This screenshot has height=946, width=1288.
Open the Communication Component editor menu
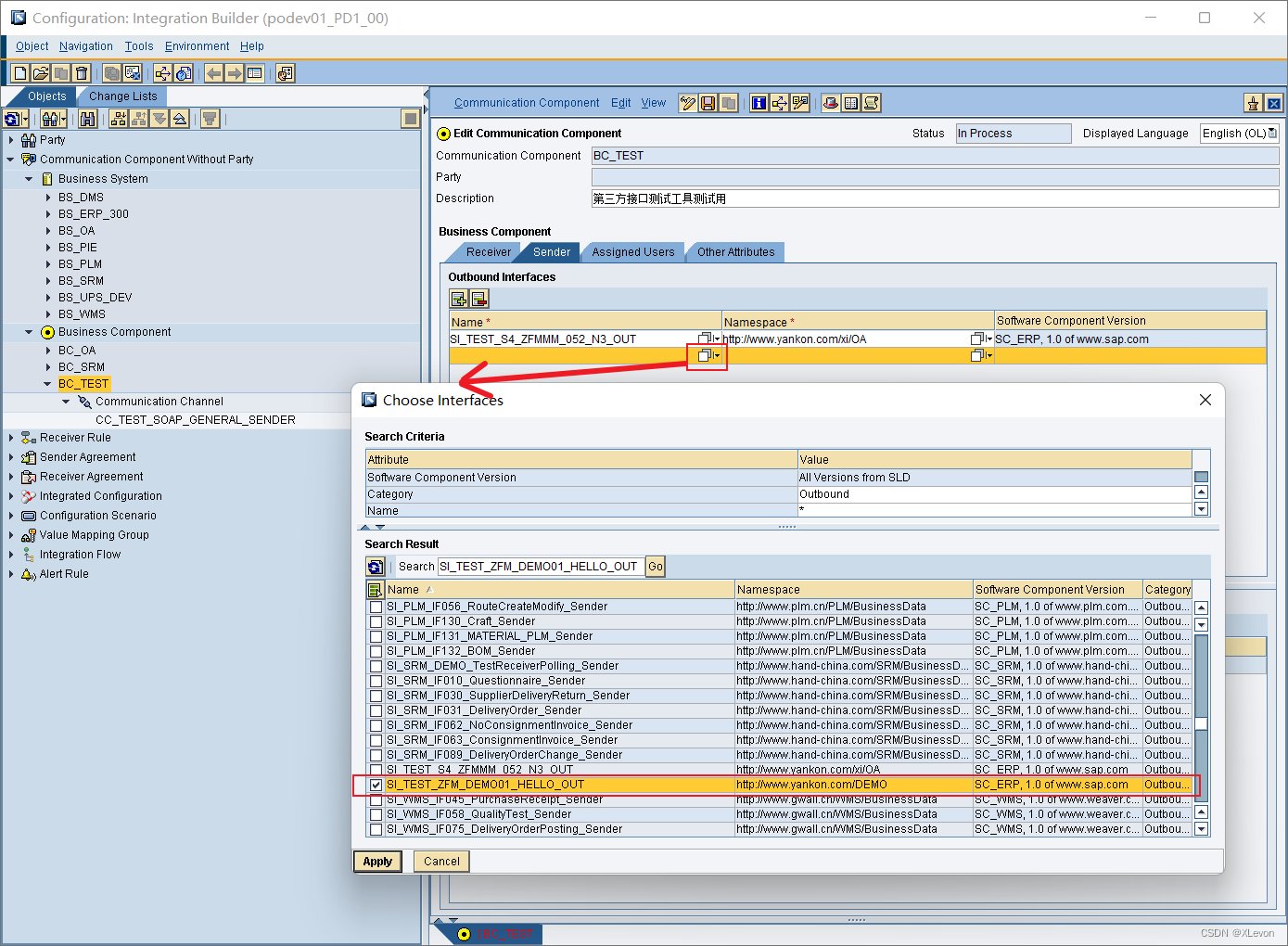click(x=527, y=103)
